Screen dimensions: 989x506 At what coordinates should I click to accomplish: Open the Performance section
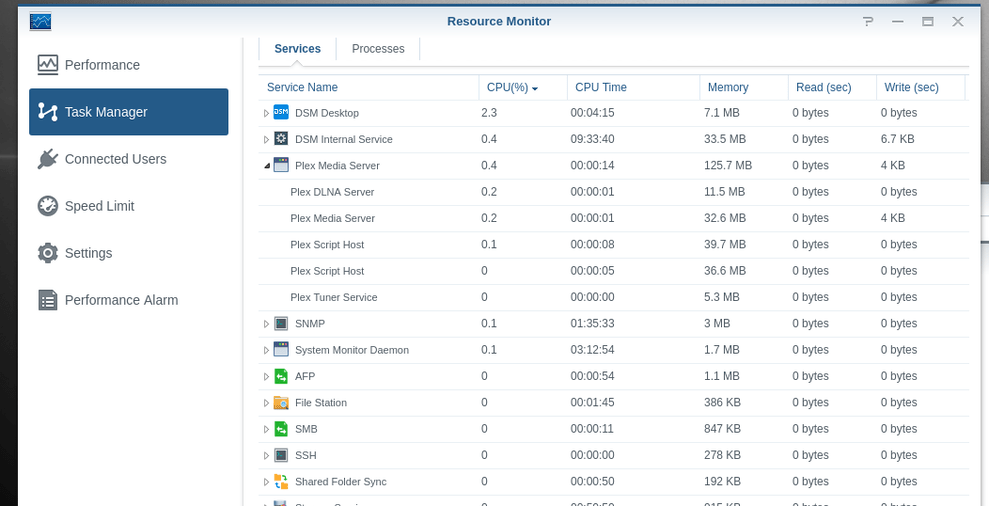point(129,65)
